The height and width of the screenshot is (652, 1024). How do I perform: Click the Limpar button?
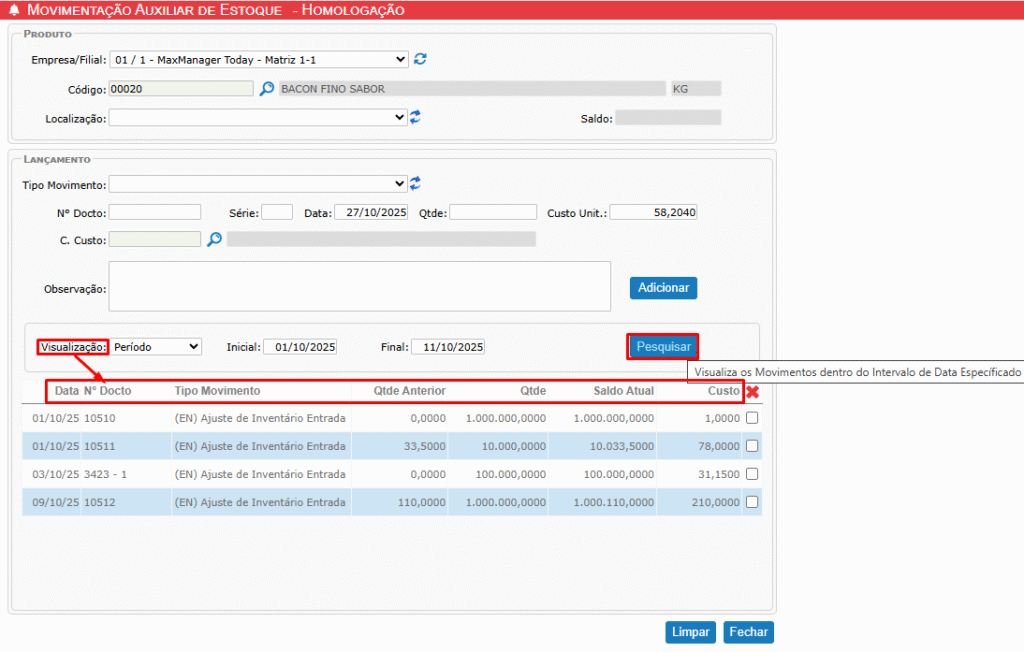[x=691, y=632]
